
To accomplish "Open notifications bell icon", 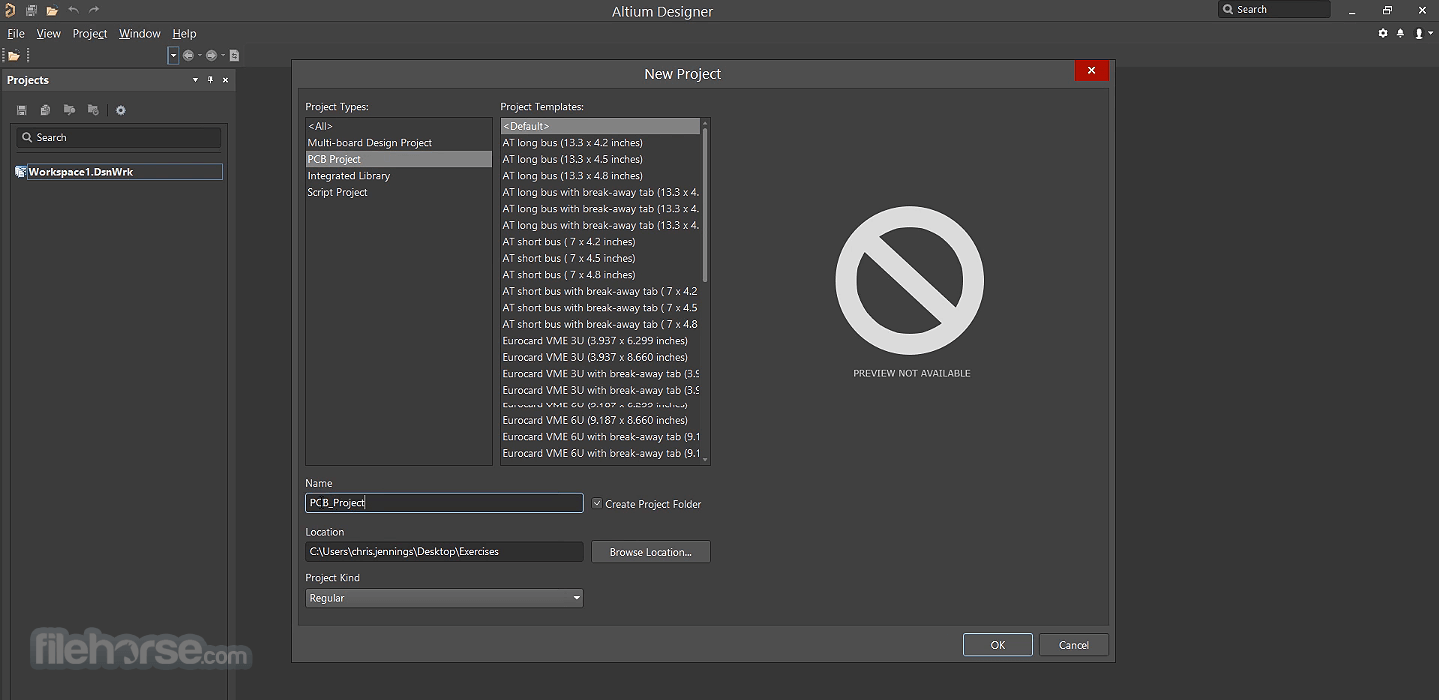I will (x=1400, y=33).
